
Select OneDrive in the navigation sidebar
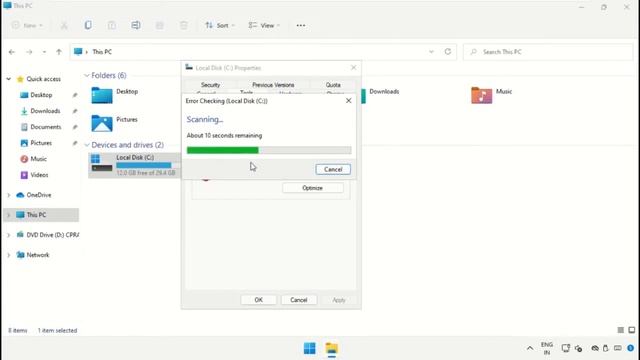coord(39,195)
